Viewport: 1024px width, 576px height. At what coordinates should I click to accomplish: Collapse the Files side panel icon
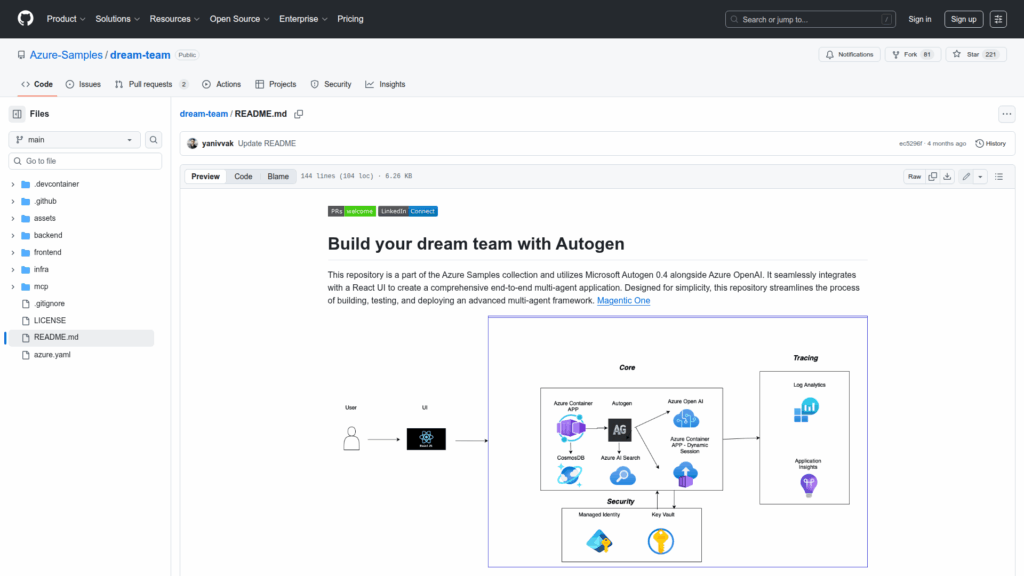click(x=17, y=114)
